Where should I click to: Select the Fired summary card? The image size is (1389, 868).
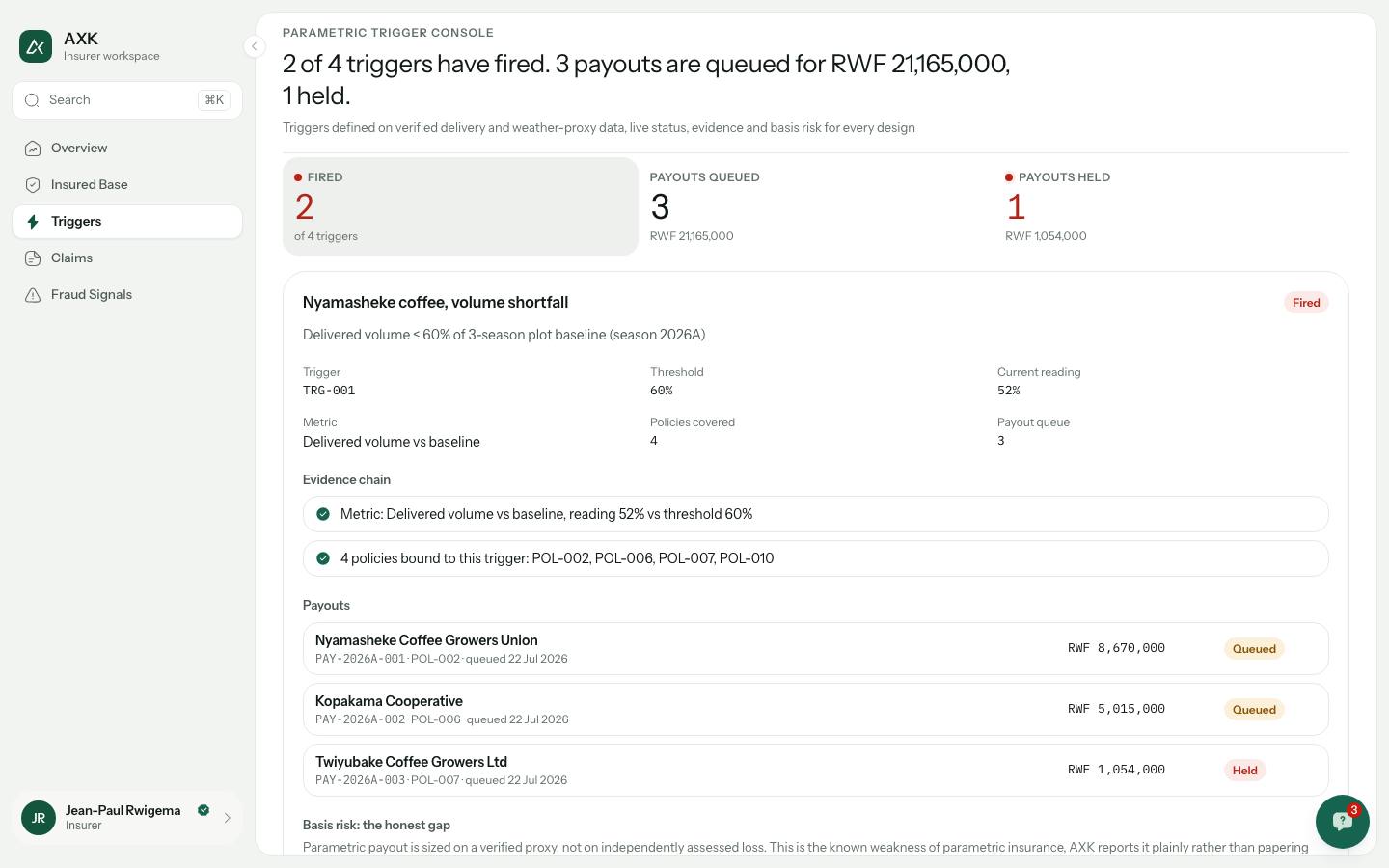[460, 206]
